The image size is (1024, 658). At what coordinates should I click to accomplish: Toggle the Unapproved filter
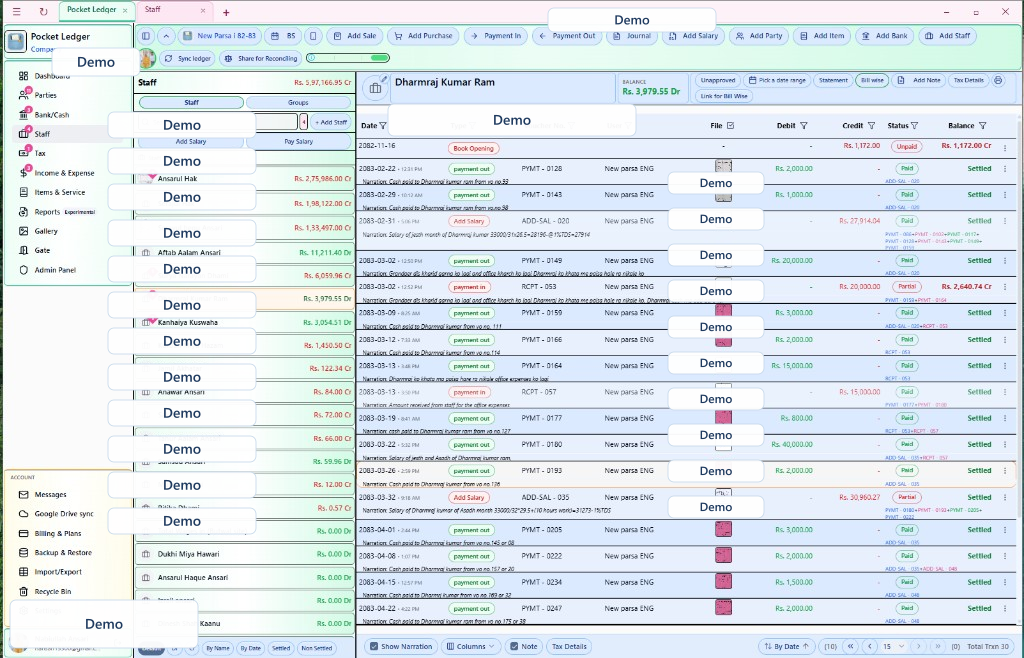tap(718, 80)
